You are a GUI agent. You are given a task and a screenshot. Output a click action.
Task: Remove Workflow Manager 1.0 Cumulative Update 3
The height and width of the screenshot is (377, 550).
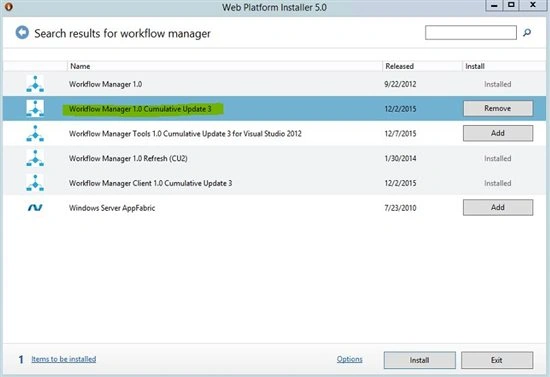[x=498, y=108]
